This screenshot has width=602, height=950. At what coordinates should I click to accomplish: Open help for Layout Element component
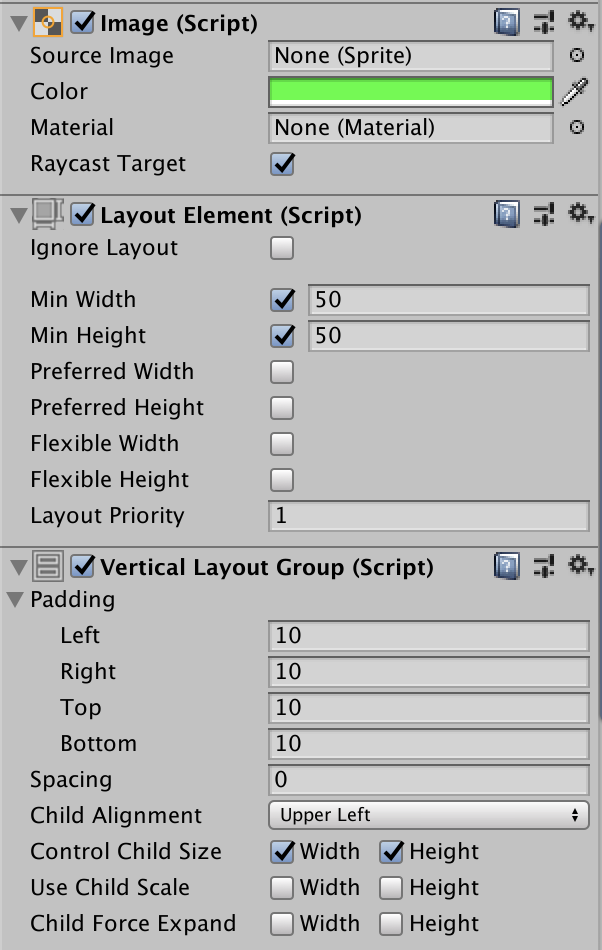[x=507, y=214]
